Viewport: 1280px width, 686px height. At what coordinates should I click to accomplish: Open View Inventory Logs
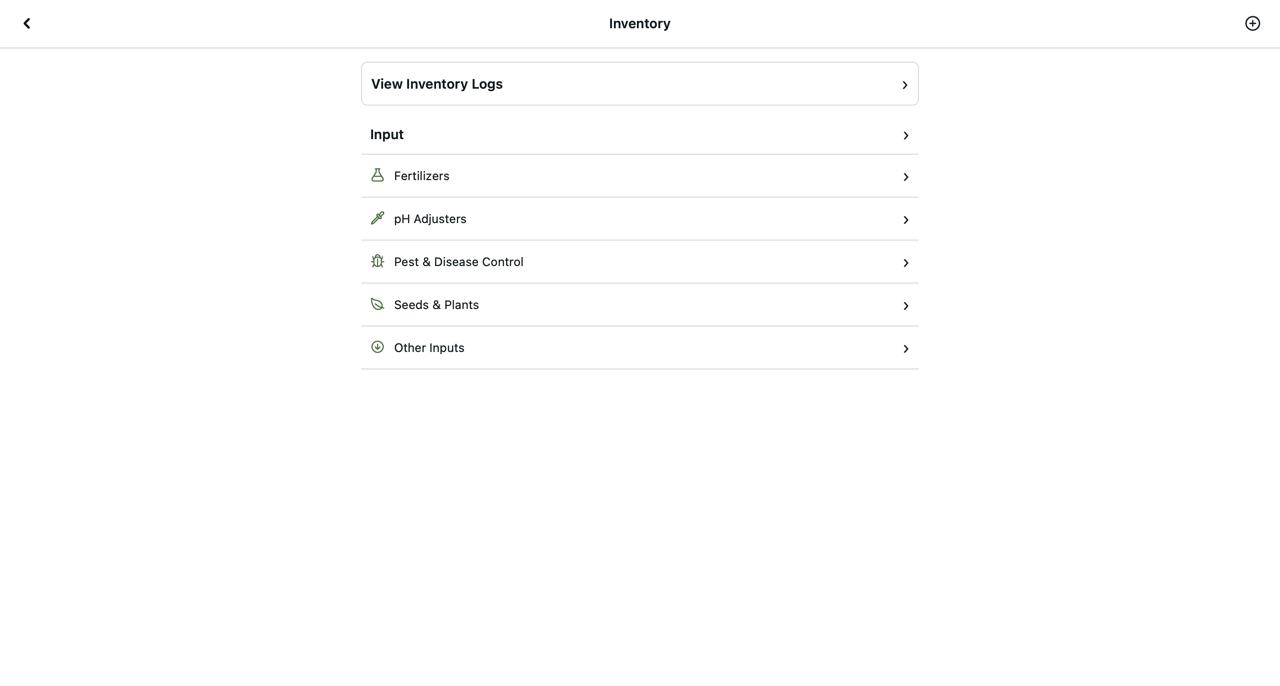pos(640,84)
